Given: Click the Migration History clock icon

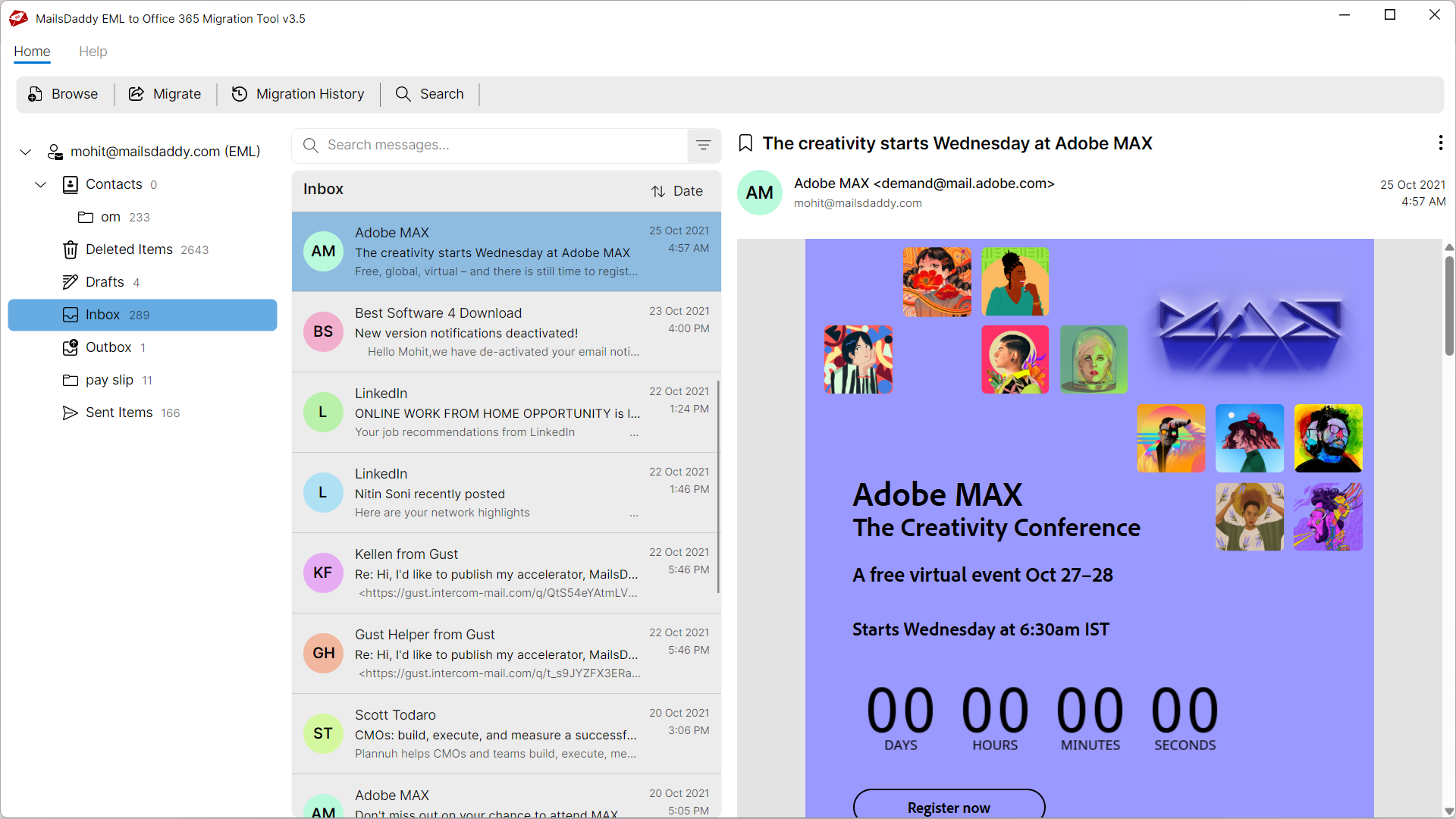Looking at the screenshot, I should 240,94.
